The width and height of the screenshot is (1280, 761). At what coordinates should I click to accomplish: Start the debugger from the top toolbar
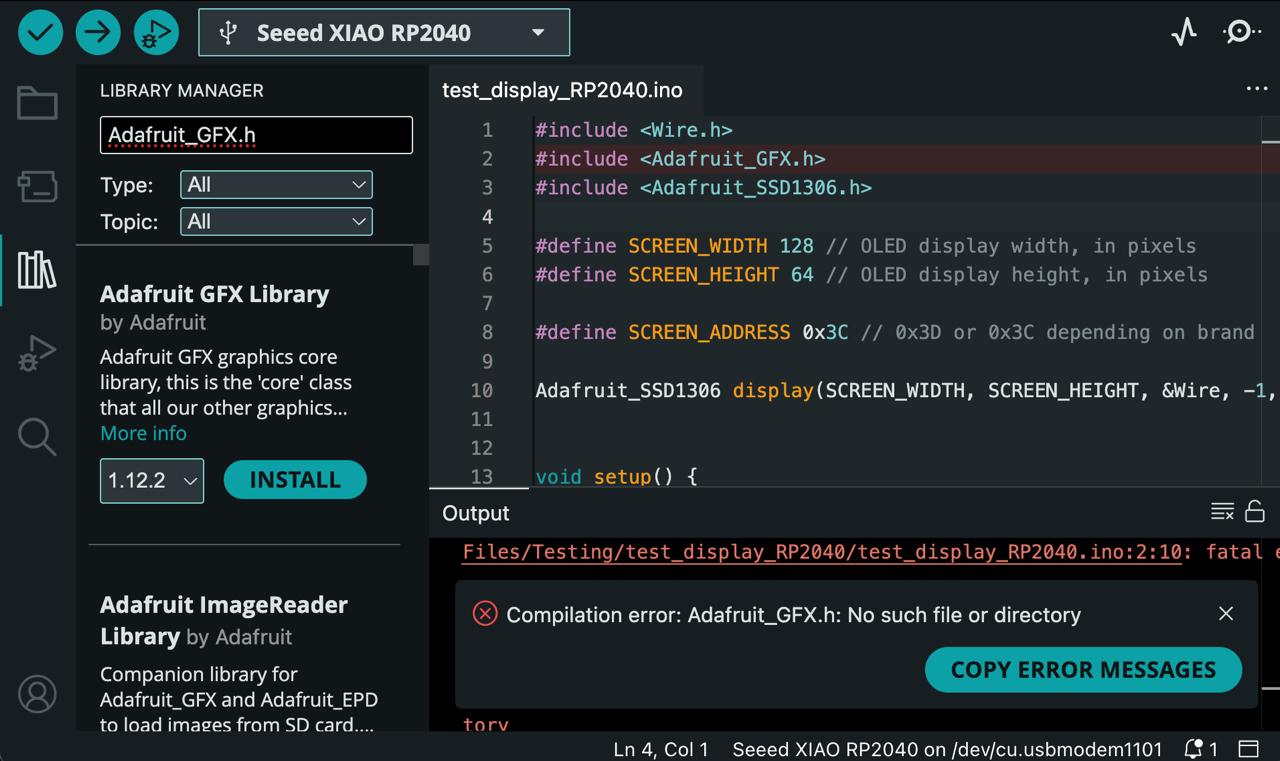click(x=155, y=33)
